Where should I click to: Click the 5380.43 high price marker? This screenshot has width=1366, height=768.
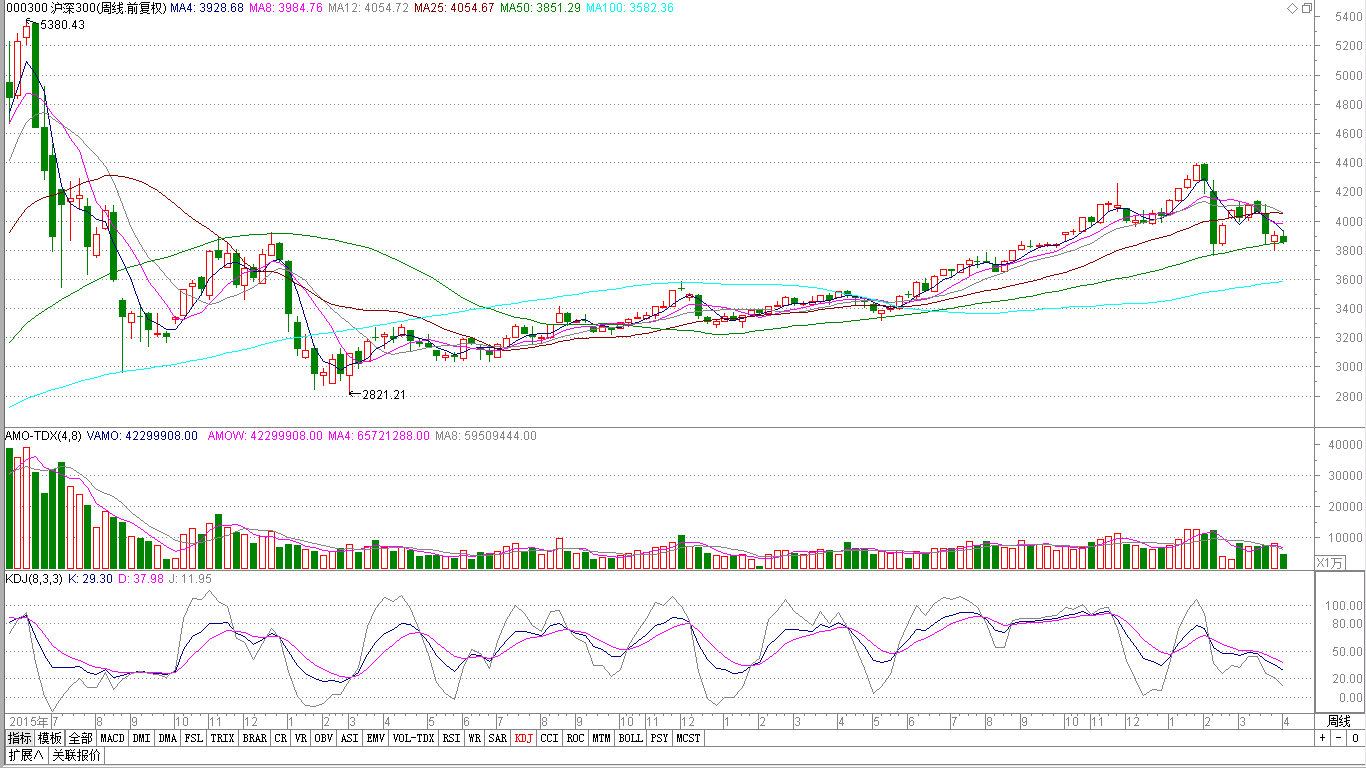[61, 25]
